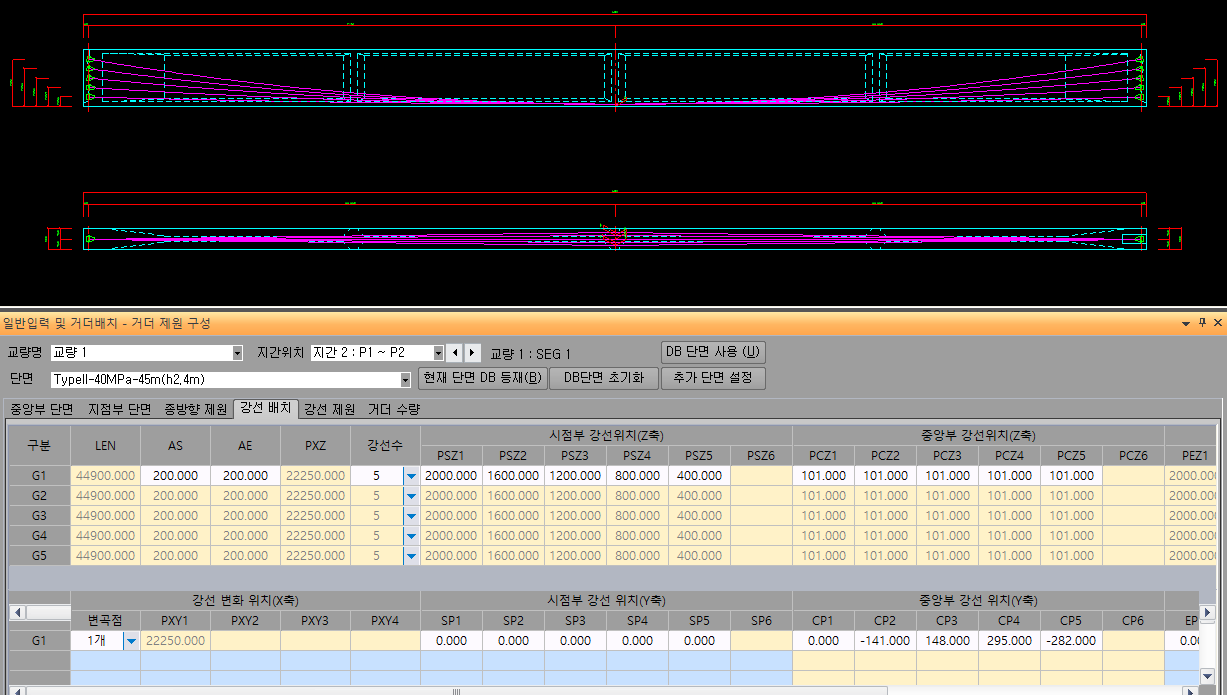
Task: Click PSZ2 cell 1600.000 in row G1
Action: [513, 476]
